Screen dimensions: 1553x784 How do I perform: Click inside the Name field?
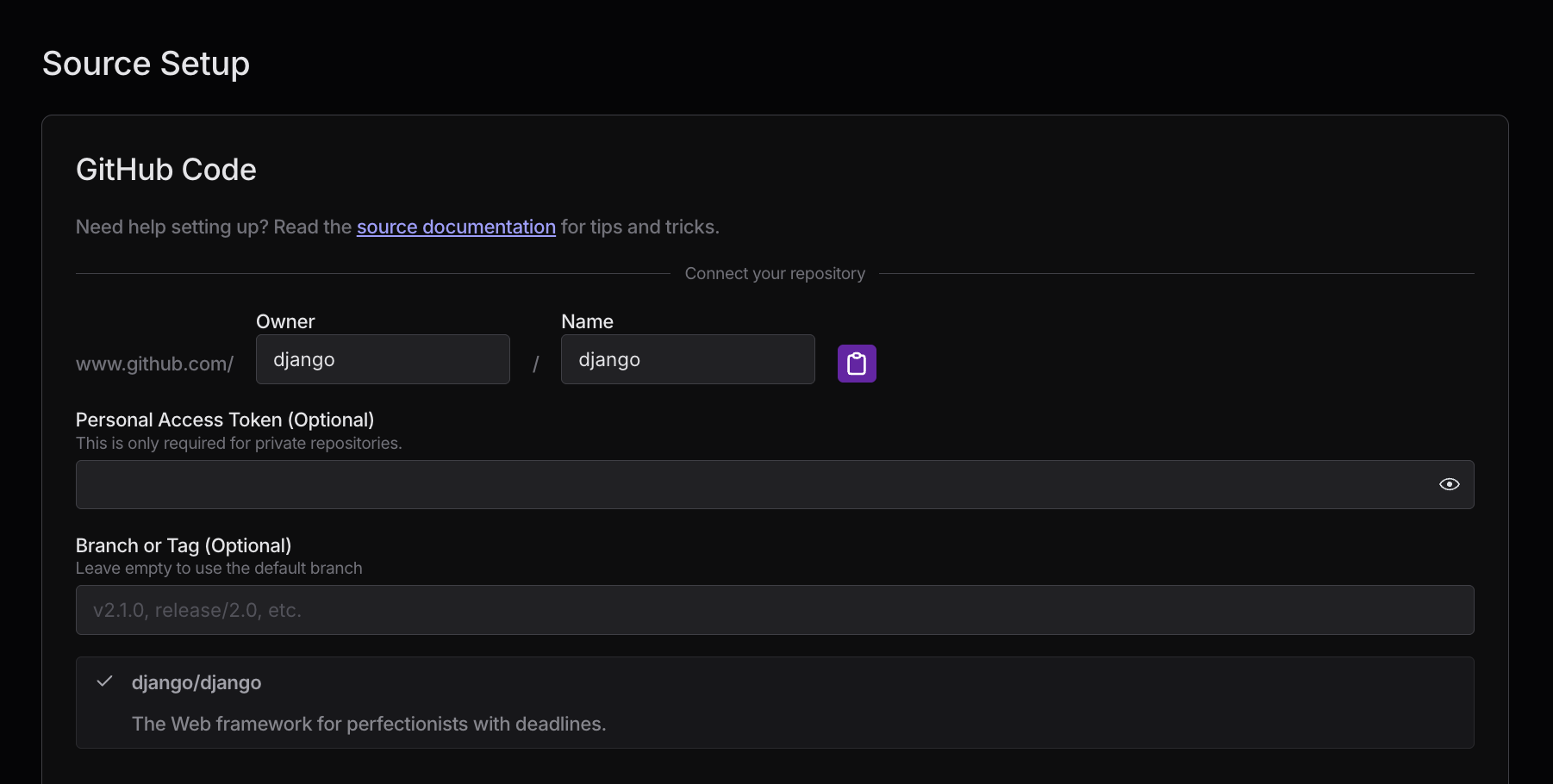coord(687,359)
